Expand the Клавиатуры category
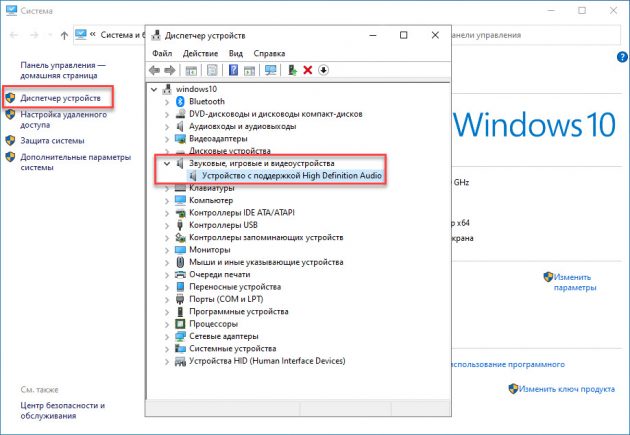The height and width of the screenshot is (435, 630). click(x=167, y=188)
